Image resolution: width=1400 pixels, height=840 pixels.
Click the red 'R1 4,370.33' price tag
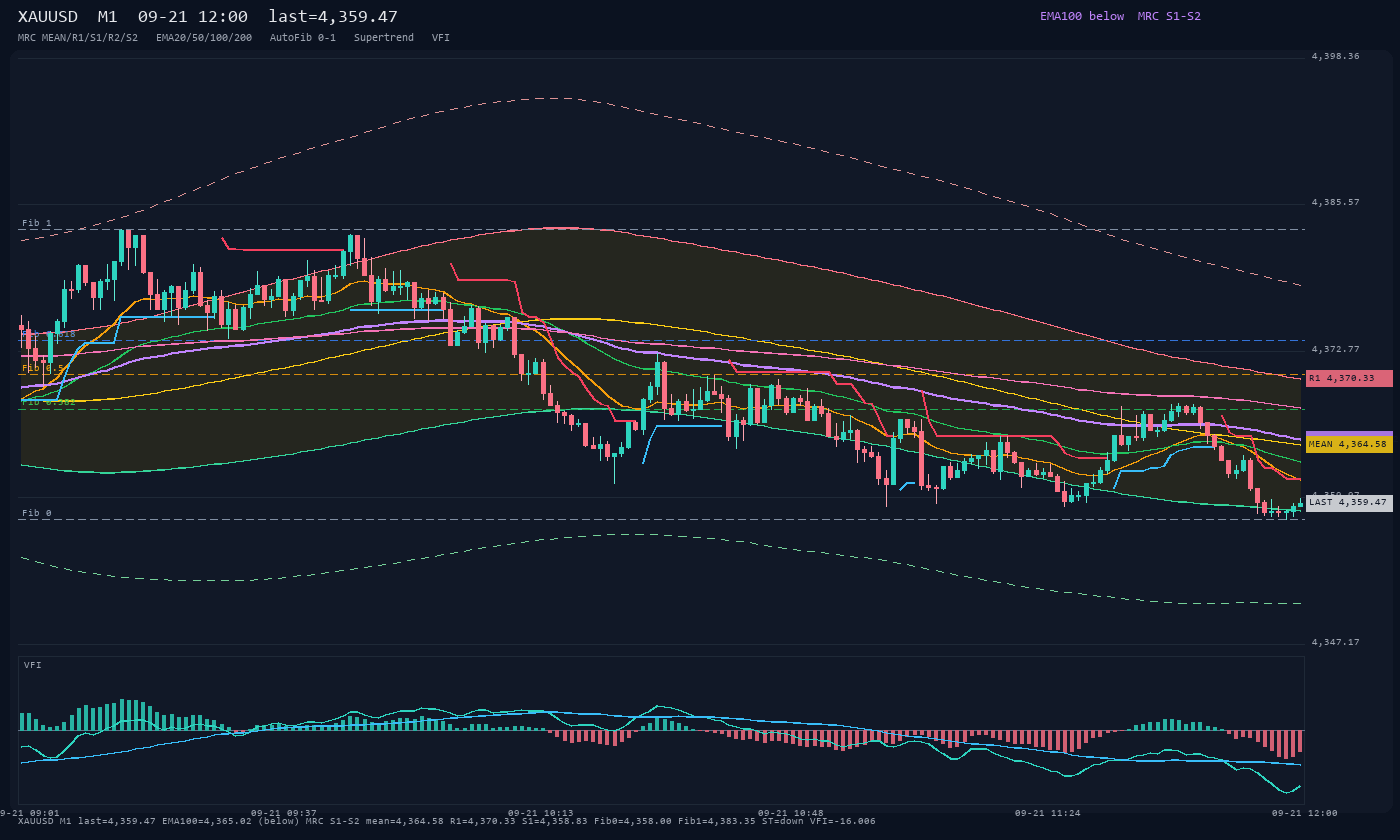point(1349,378)
